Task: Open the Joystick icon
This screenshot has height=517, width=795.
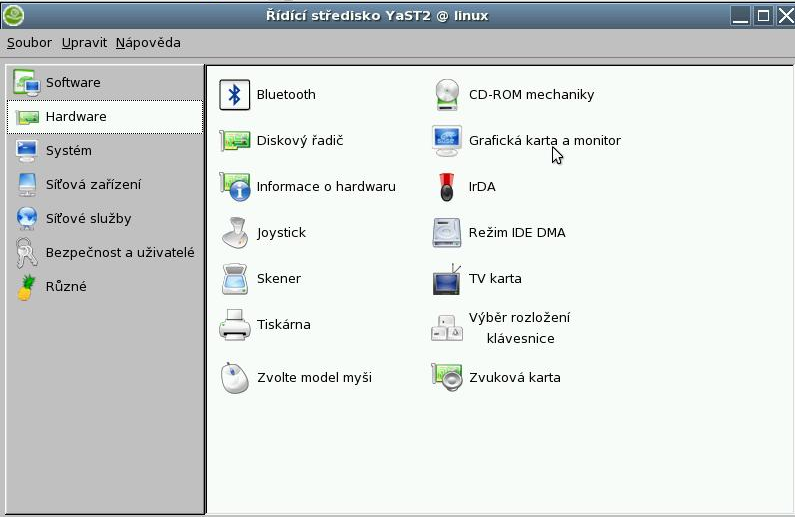Action: click(x=235, y=233)
